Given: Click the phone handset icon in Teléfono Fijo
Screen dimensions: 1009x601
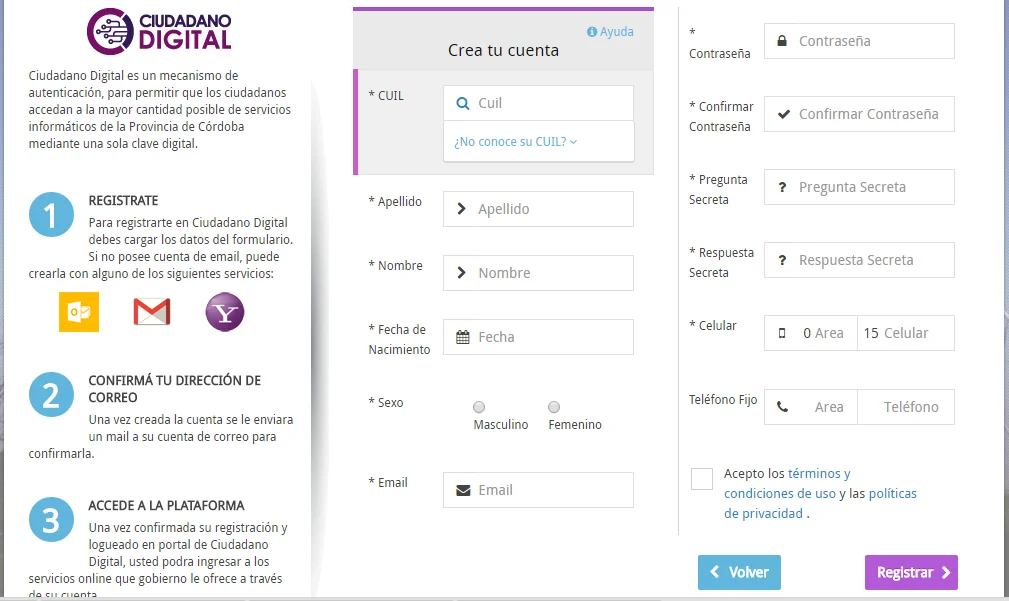Looking at the screenshot, I should pos(782,407).
